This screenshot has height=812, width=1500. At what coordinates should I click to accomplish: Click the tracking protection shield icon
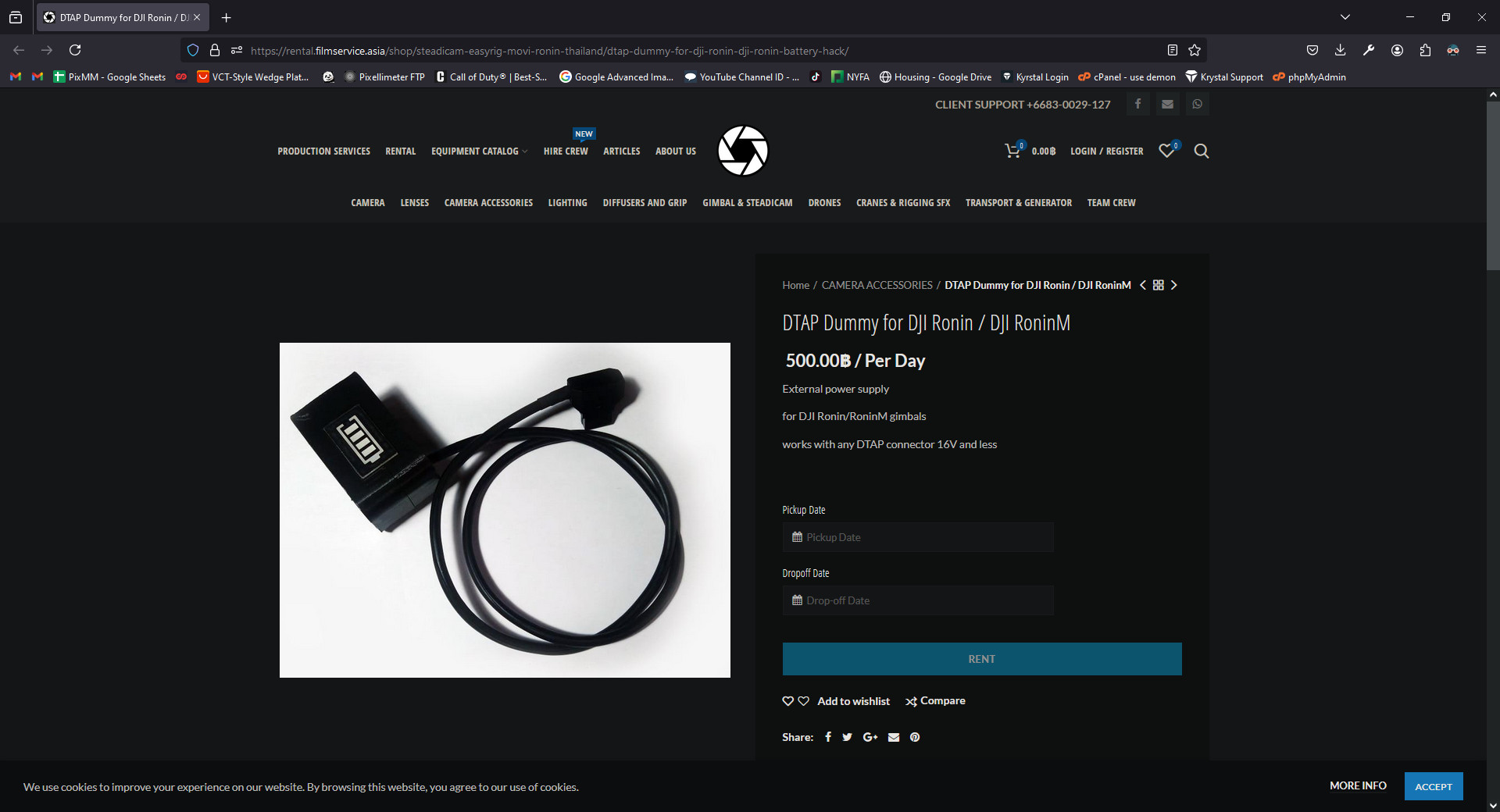(x=193, y=50)
